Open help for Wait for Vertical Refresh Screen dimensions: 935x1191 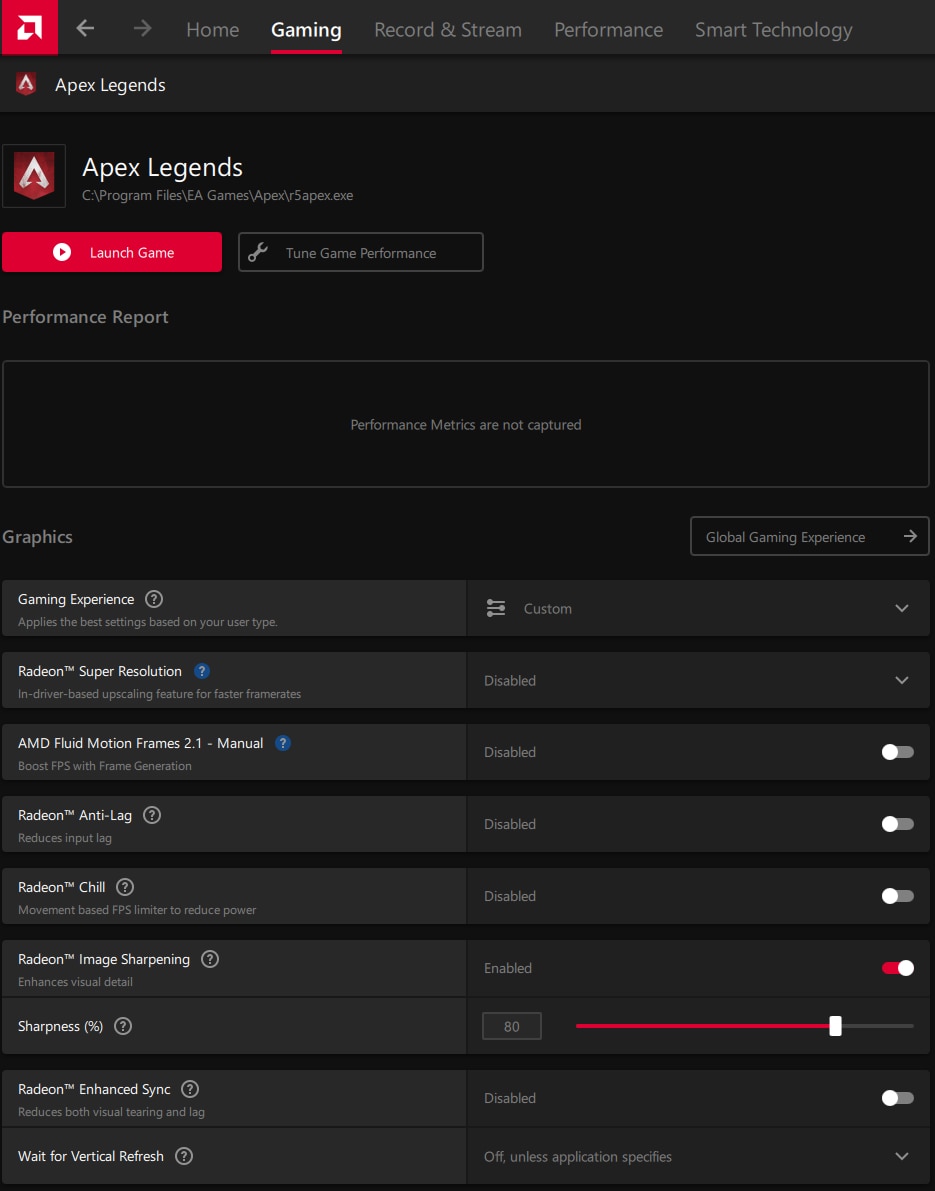click(x=184, y=1156)
